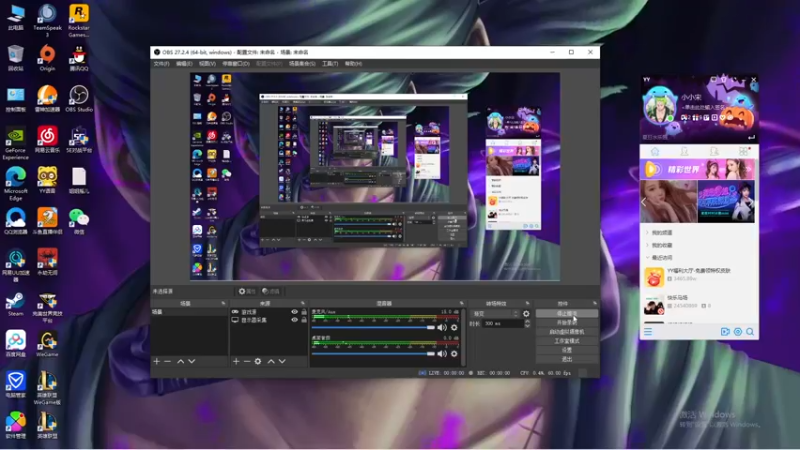Mute the 桌面音频 channel speaker
The height and width of the screenshot is (450, 800).
442,354
